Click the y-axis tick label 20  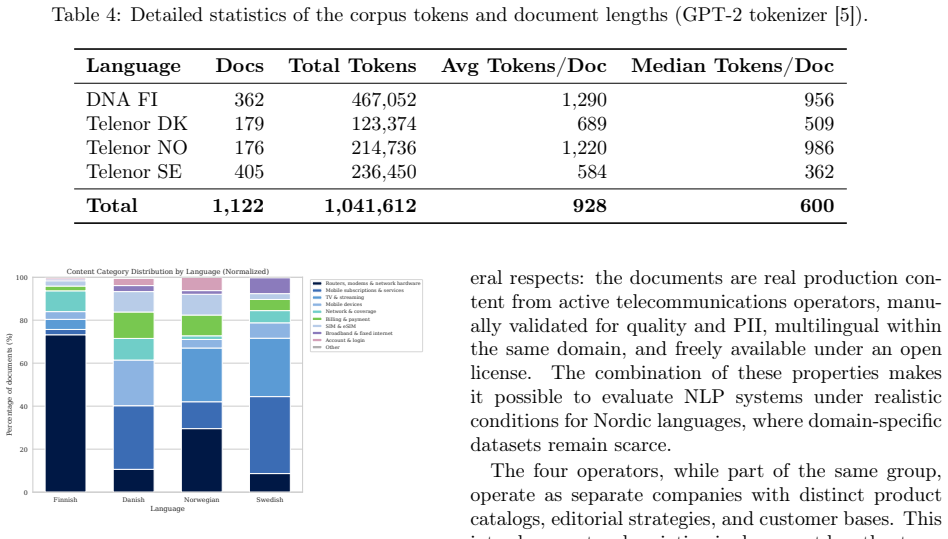pos(24,450)
